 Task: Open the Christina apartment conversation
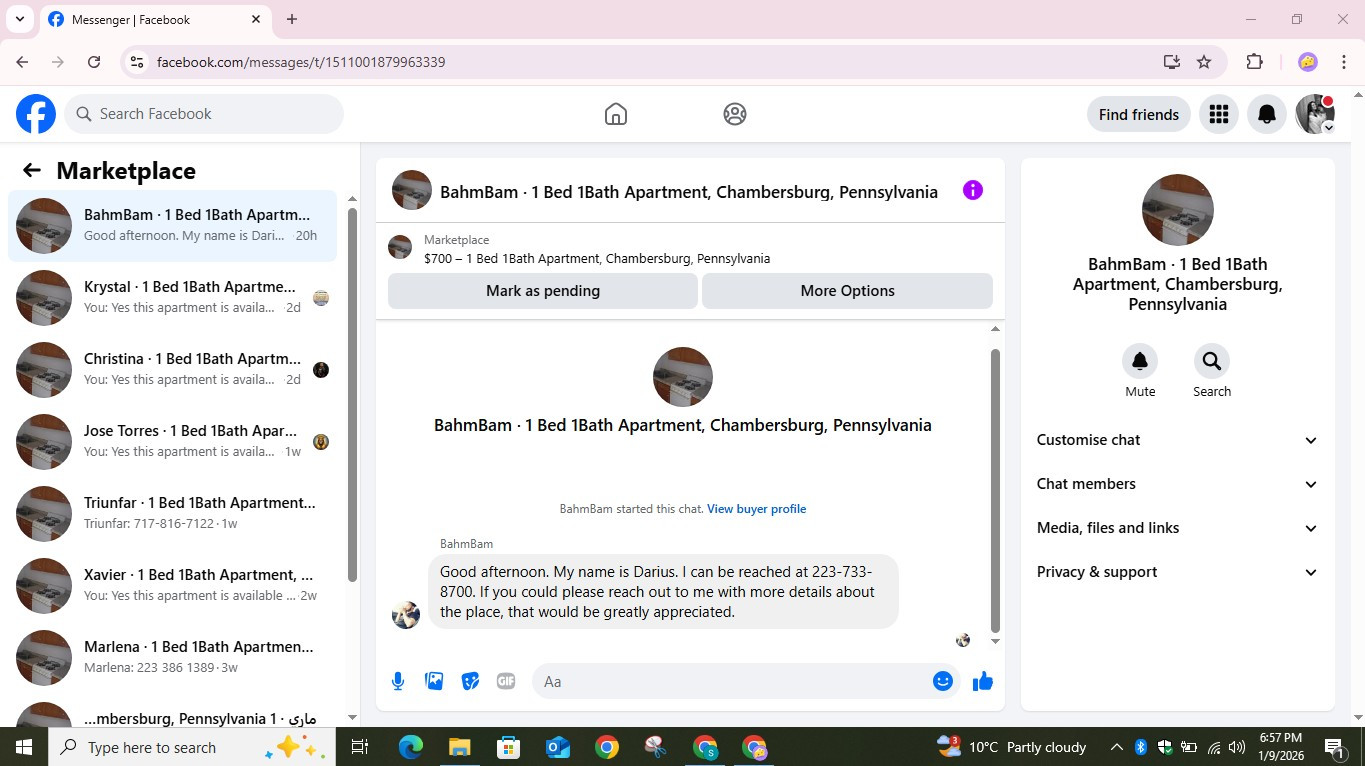coord(172,370)
